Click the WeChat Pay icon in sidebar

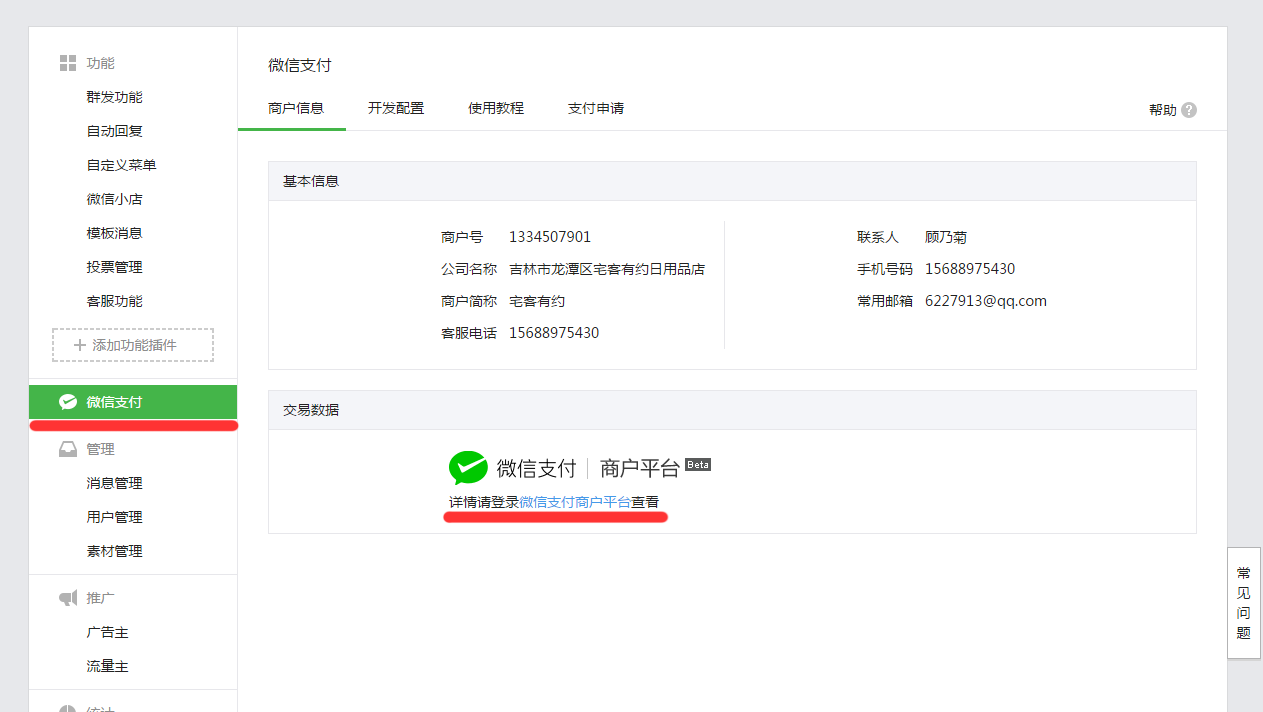click(x=68, y=402)
